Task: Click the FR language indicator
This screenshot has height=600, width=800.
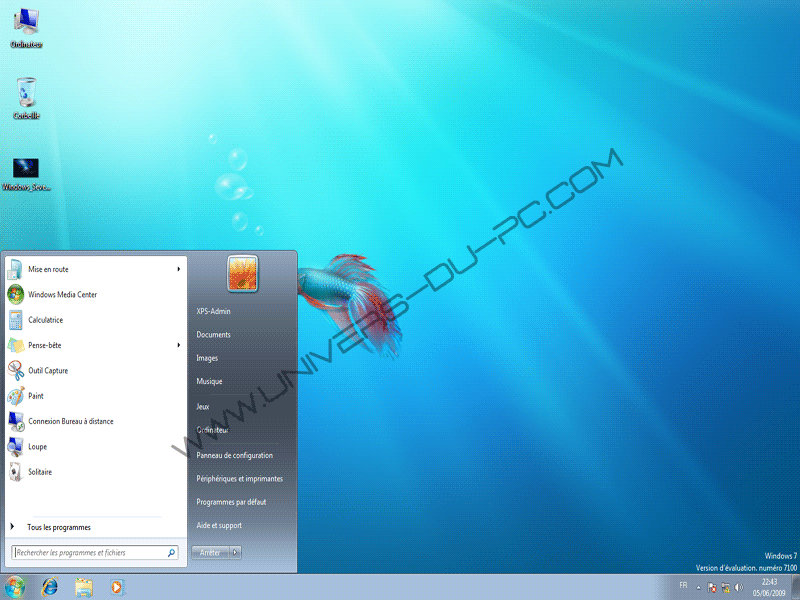Action: (683, 585)
